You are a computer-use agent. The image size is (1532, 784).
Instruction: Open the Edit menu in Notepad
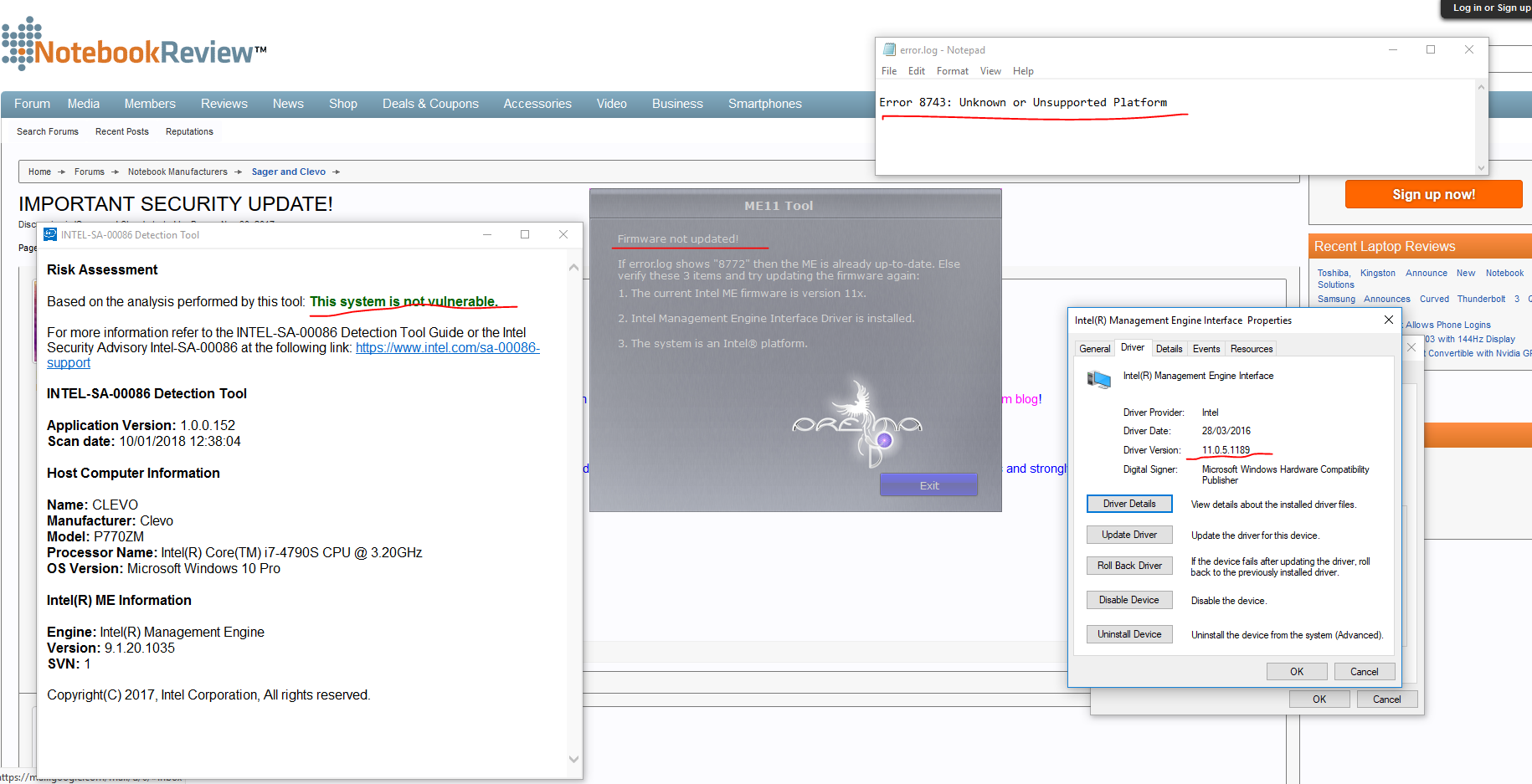(x=917, y=71)
